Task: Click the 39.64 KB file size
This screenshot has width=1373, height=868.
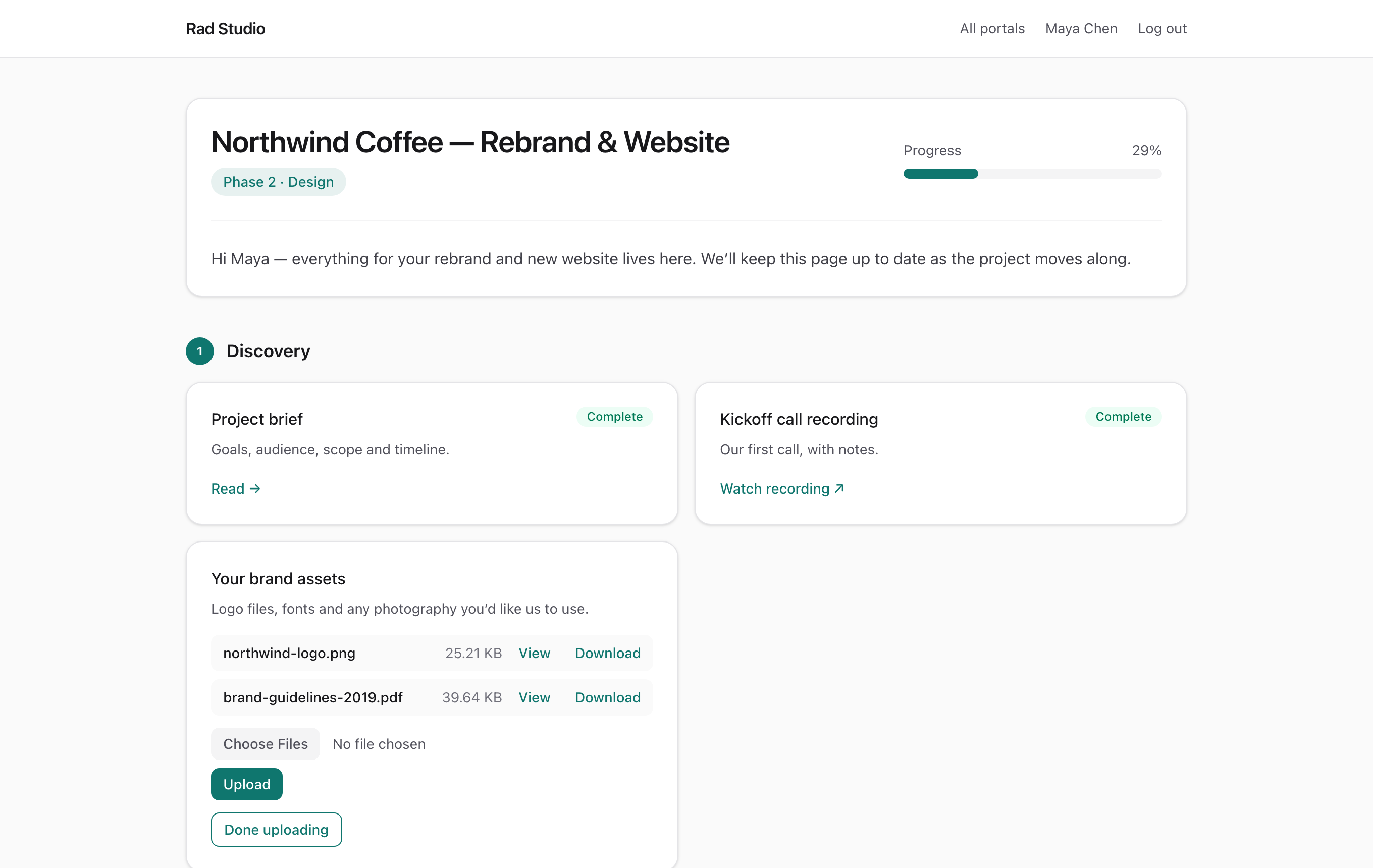Action: 471,697
